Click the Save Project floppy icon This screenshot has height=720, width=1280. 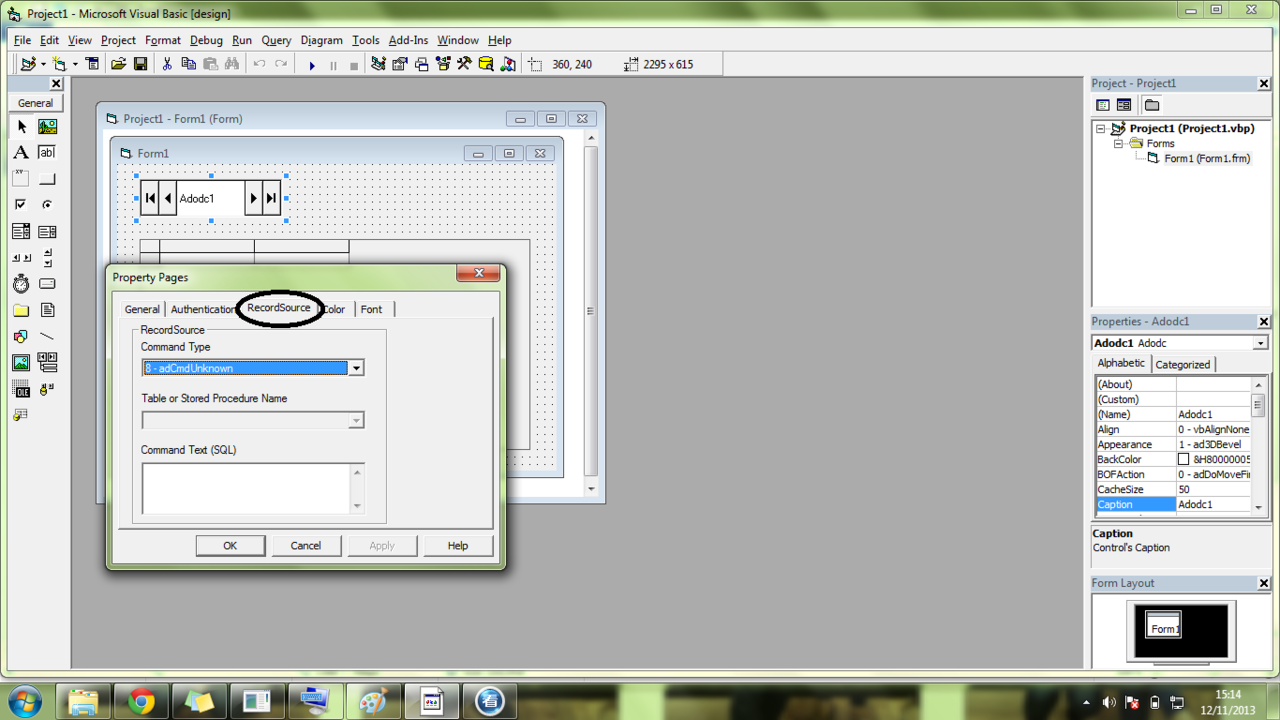[140, 64]
